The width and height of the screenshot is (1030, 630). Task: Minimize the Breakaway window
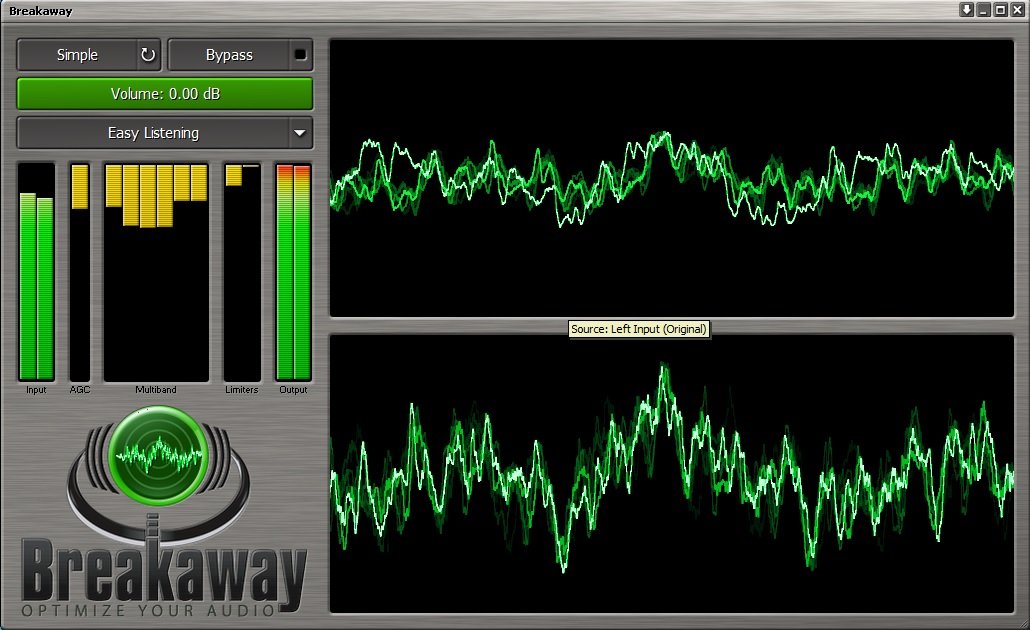(x=983, y=10)
